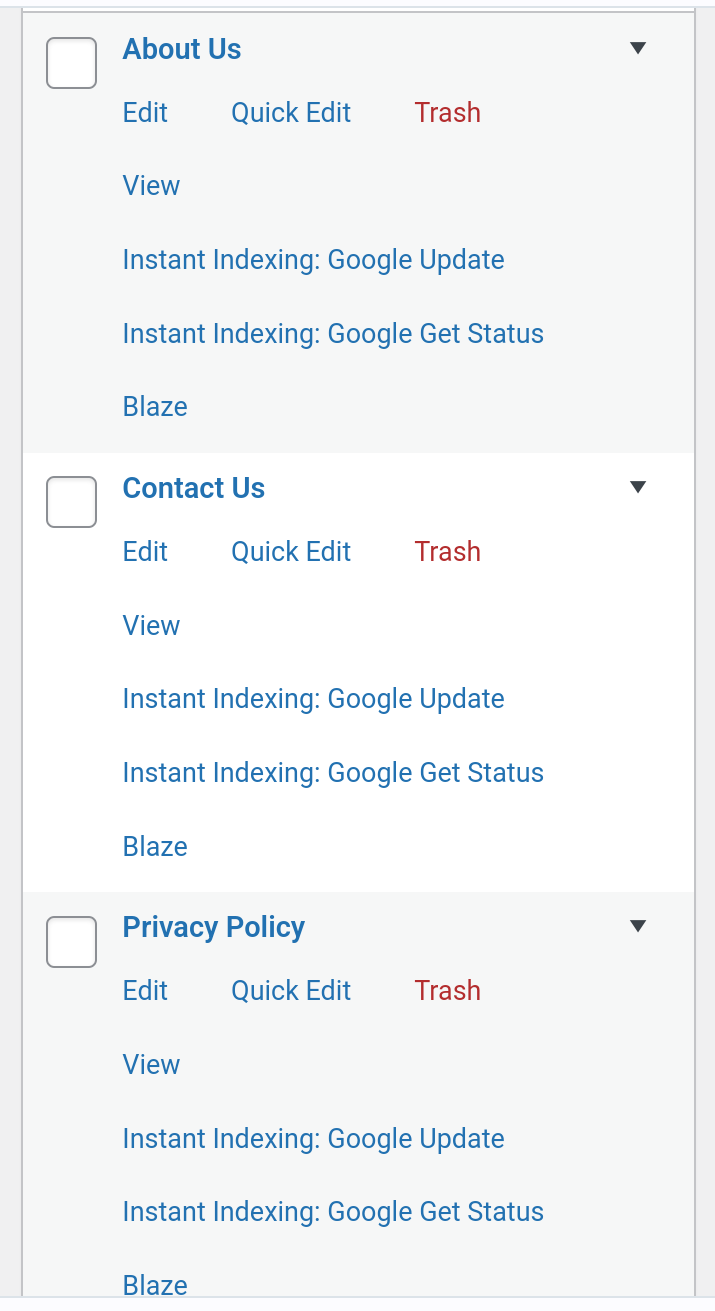Promote About Us with Blaze

[155, 407]
